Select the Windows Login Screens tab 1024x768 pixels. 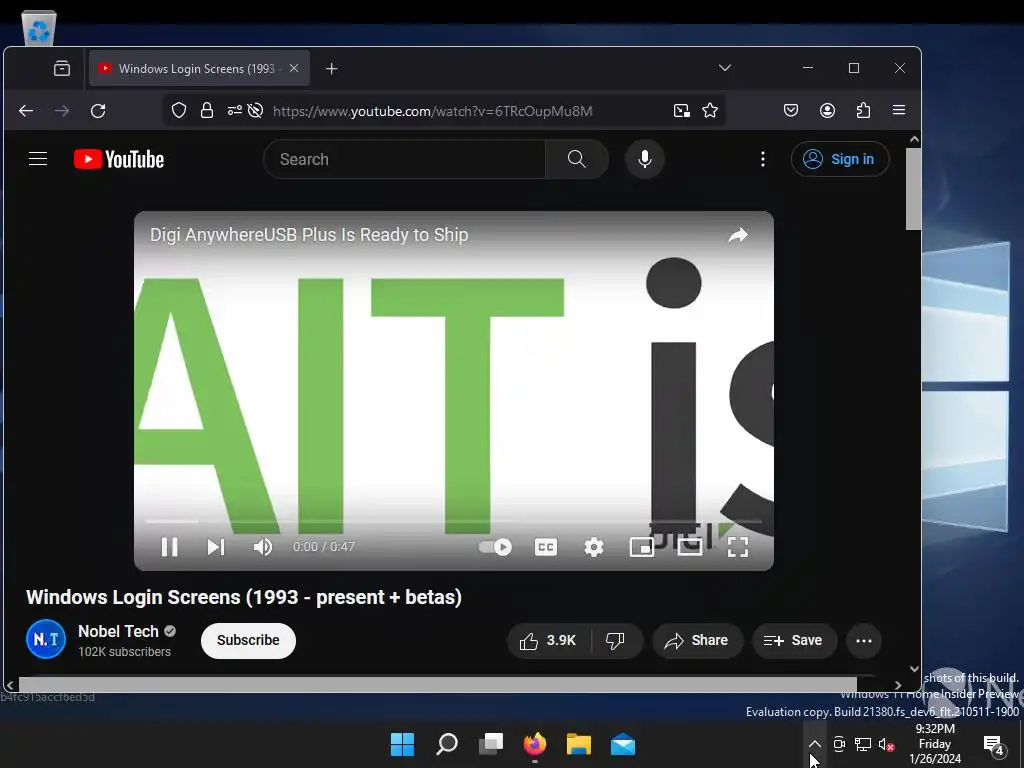click(x=199, y=69)
